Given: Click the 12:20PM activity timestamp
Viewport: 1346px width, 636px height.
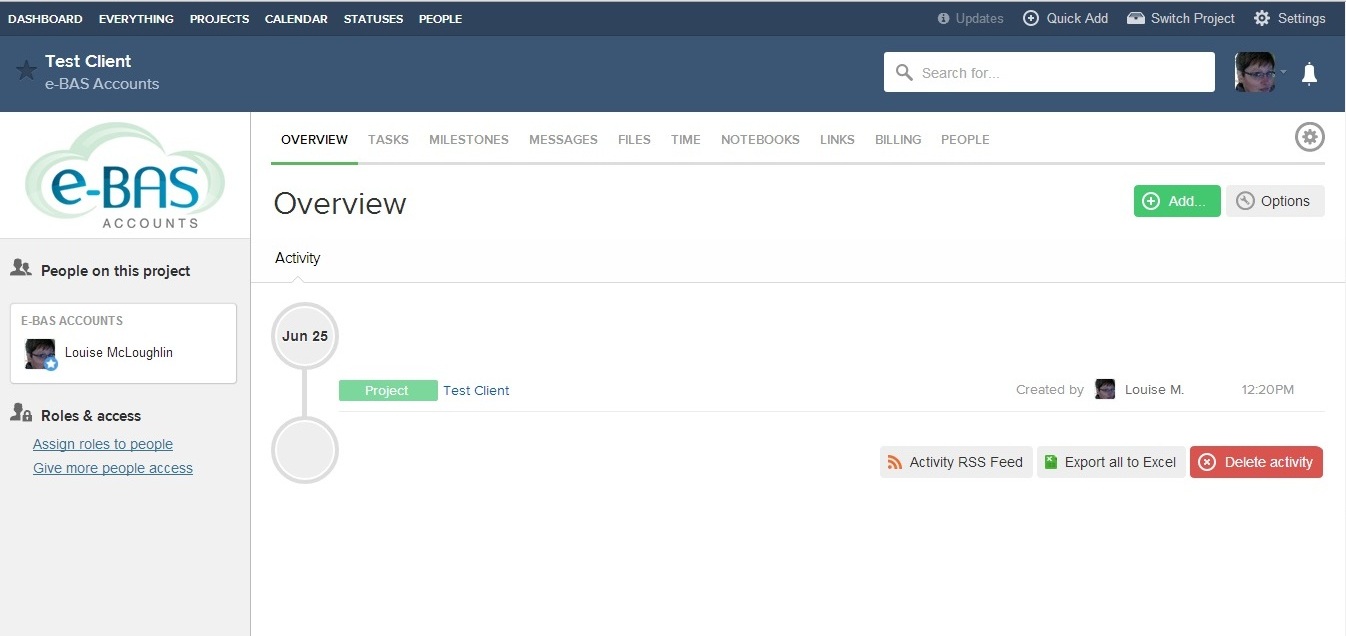Looking at the screenshot, I should click(x=1267, y=390).
